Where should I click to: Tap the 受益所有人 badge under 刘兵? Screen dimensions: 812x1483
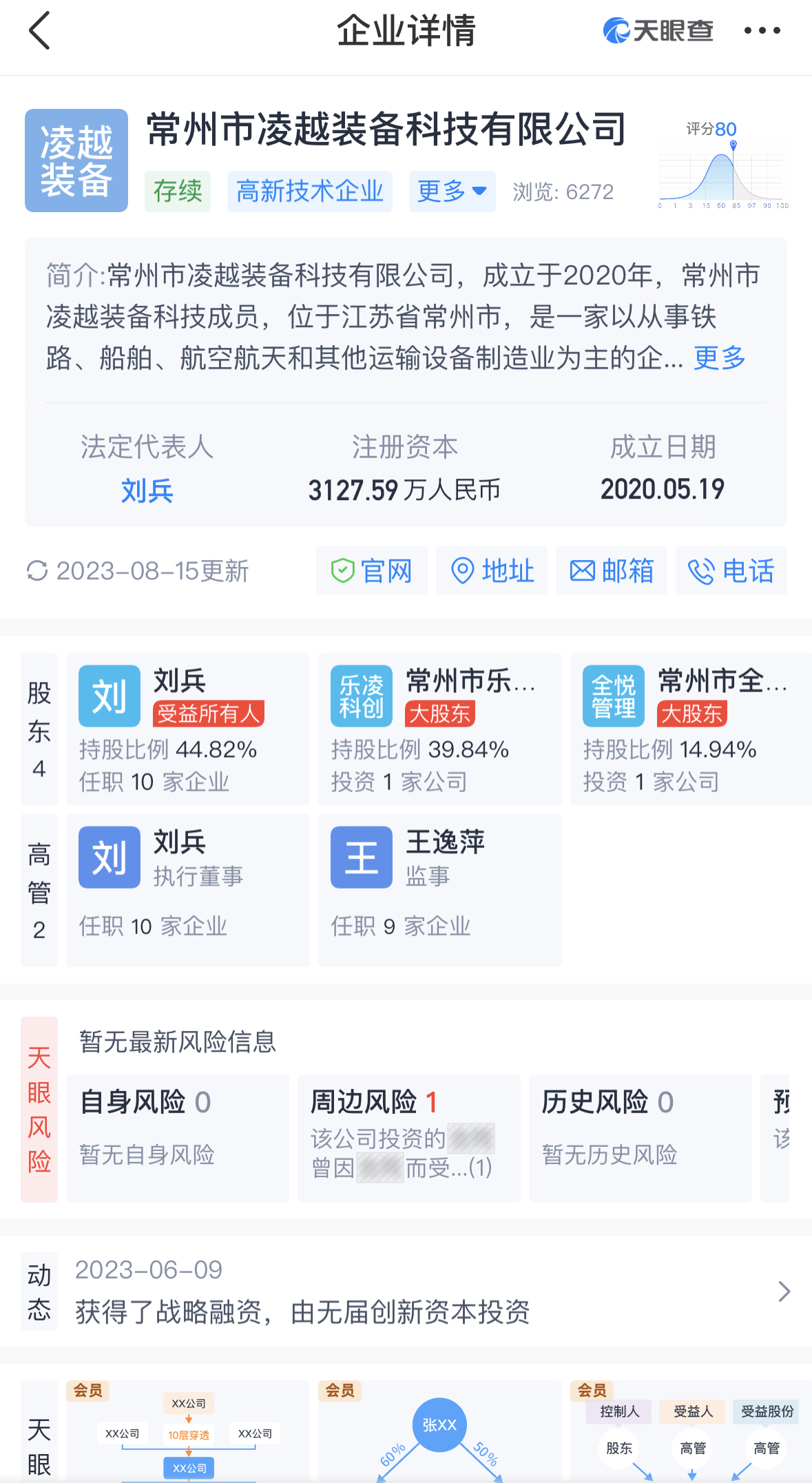[208, 714]
